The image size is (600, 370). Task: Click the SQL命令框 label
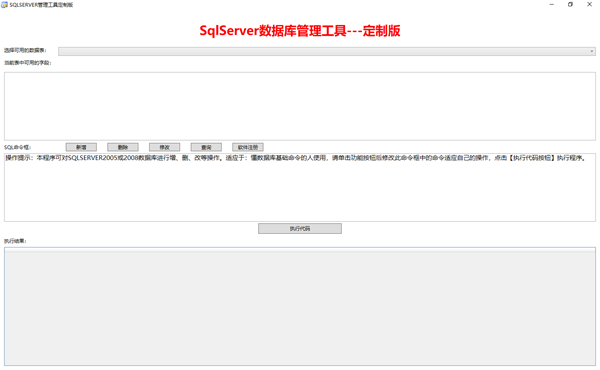pyautogui.click(x=17, y=147)
